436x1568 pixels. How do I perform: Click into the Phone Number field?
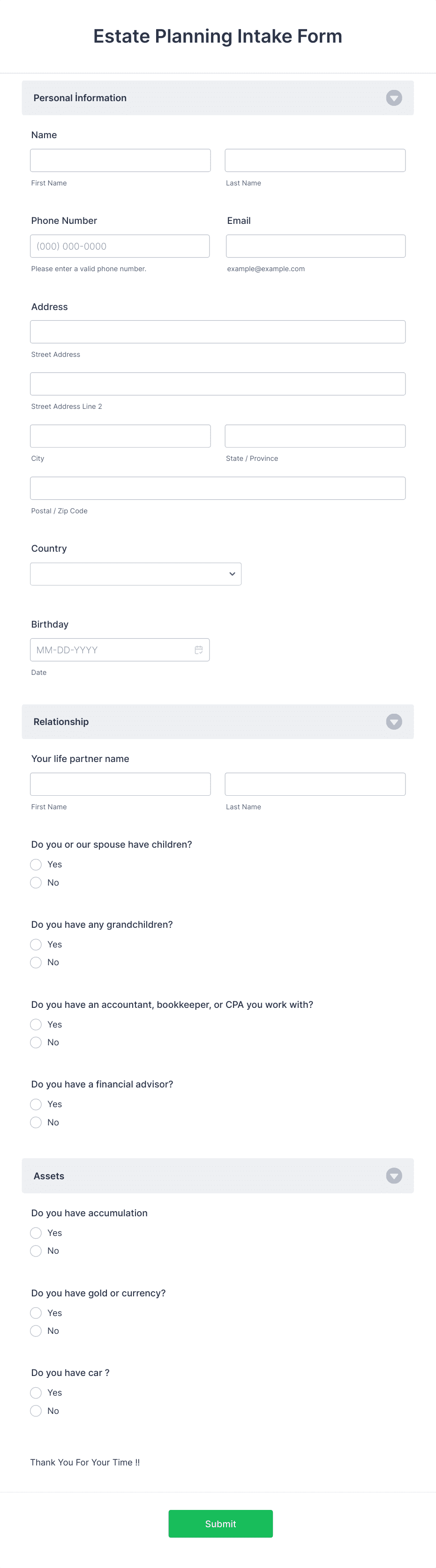pyautogui.click(x=120, y=246)
